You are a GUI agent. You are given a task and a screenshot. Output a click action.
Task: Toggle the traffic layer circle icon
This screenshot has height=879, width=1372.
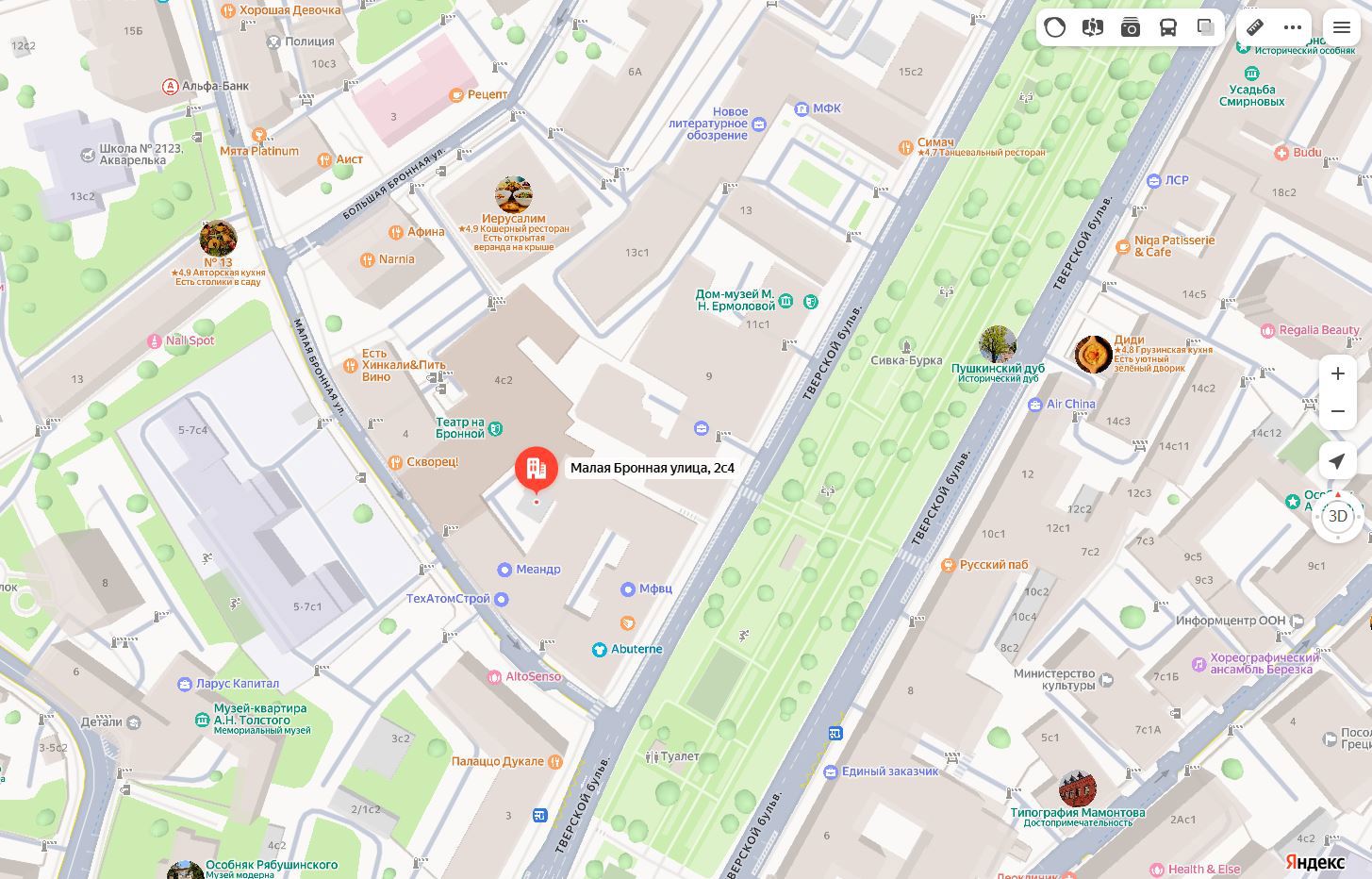[x=1055, y=27]
